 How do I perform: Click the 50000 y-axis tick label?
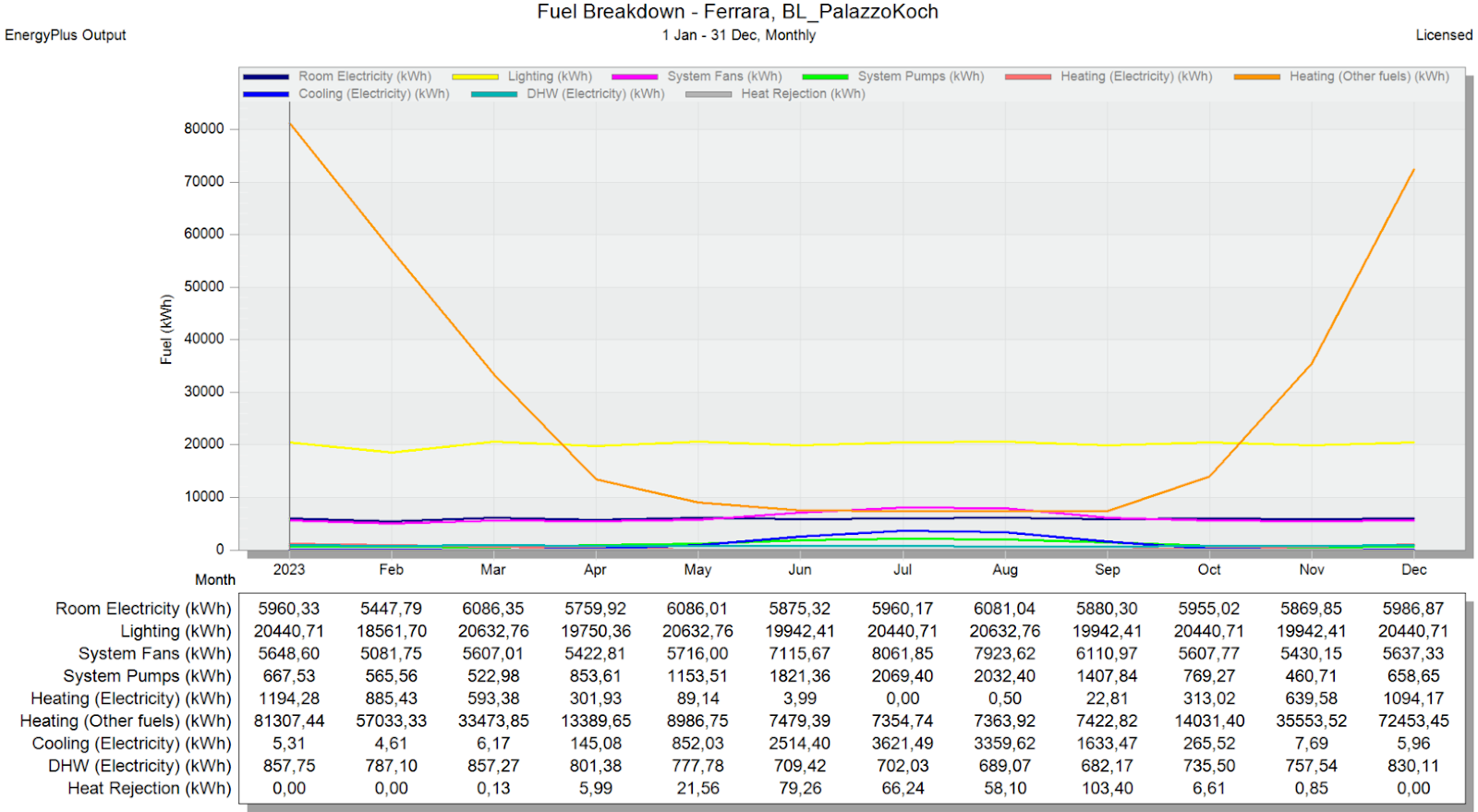(x=204, y=286)
